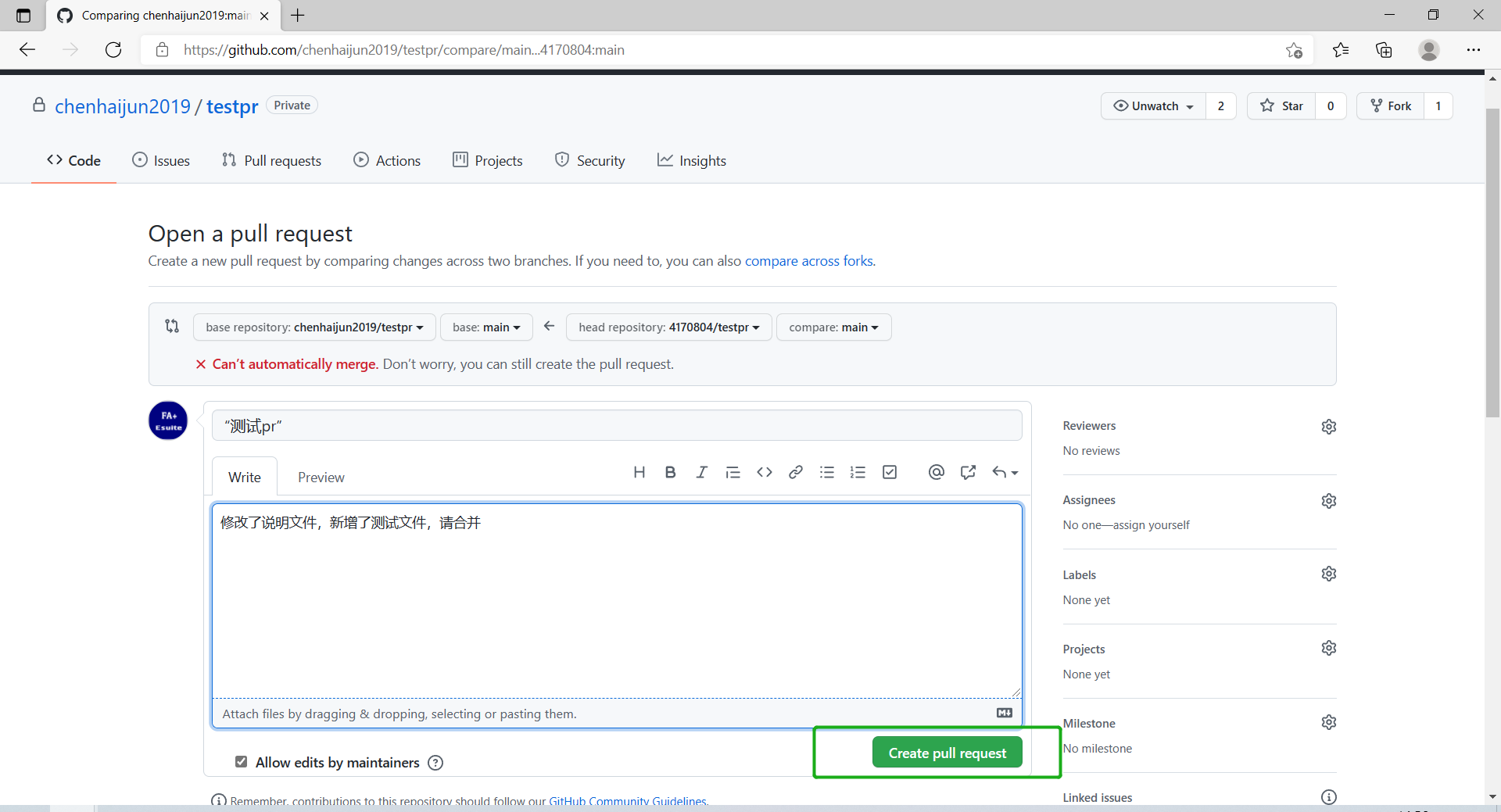Viewport: 1501px width, 812px height.
Task: Open the Projects repository tab
Action: pos(488,160)
